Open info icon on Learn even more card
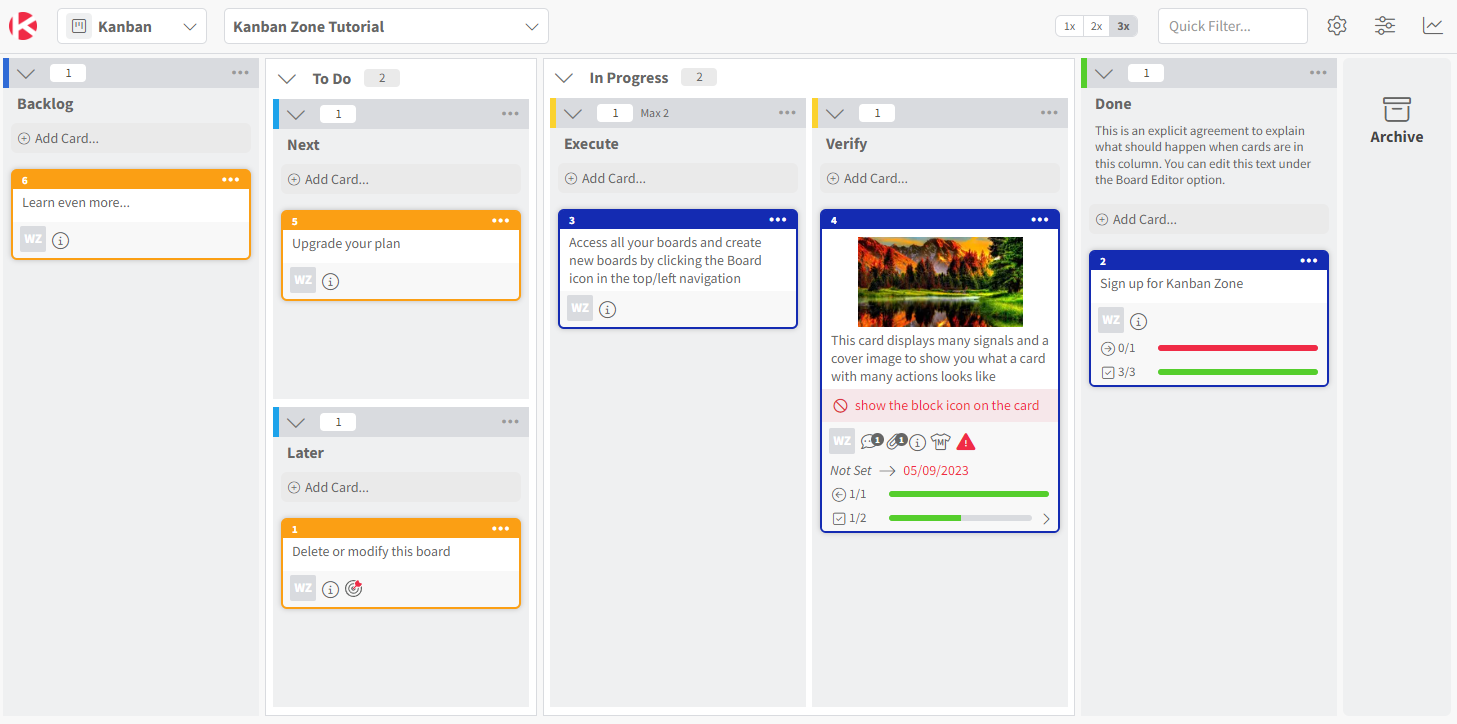 [60, 240]
